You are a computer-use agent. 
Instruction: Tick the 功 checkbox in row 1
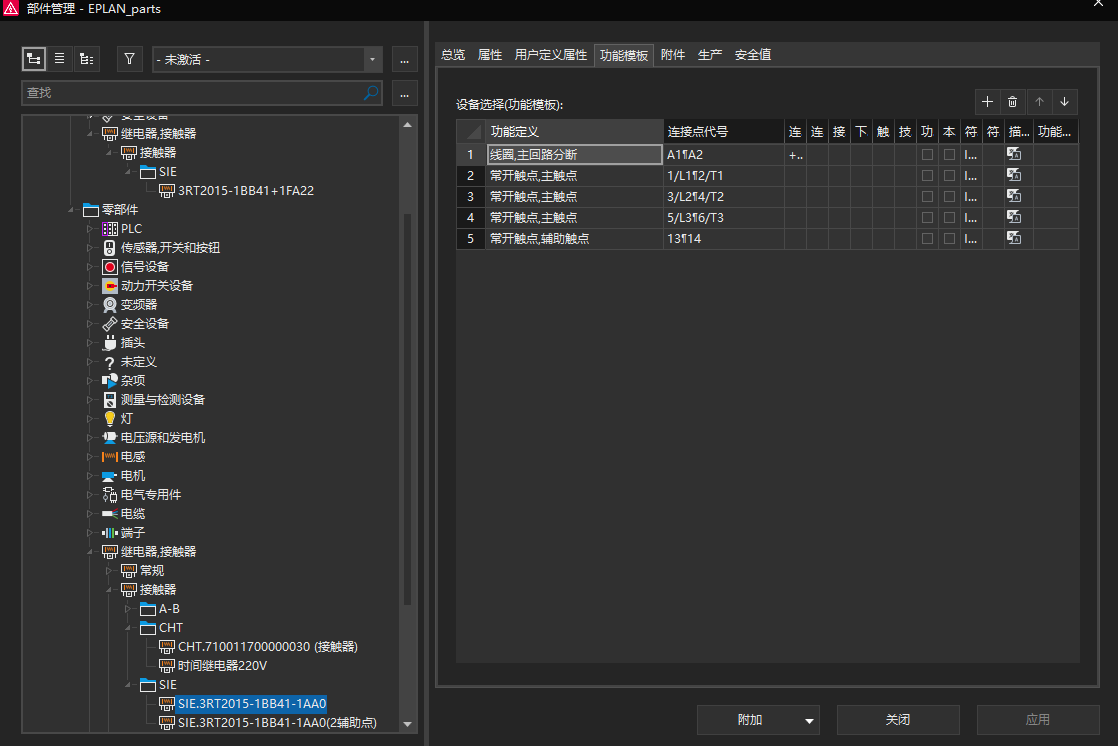[927, 154]
